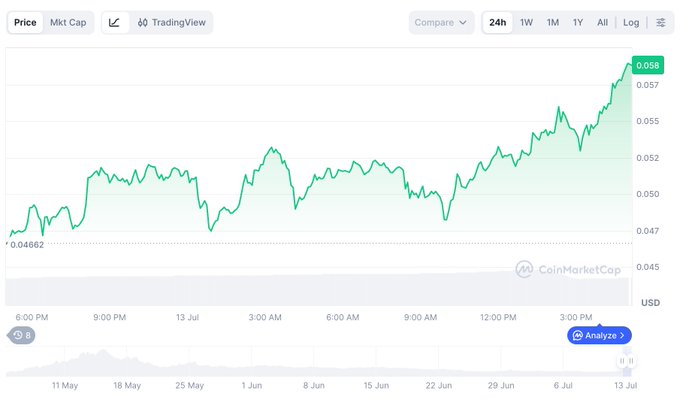The image size is (680, 409).
Task: Open the chart settings sliders icon
Action: click(660, 23)
